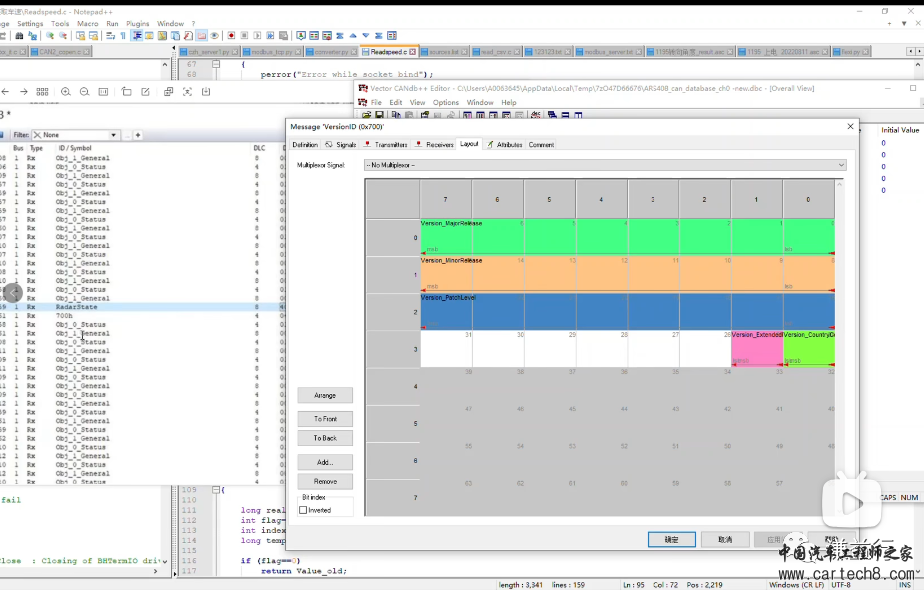The image size is (924, 590).
Task: Click the Monitoring eye icon in Notepad++ toolbar
Action: point(214,36)
